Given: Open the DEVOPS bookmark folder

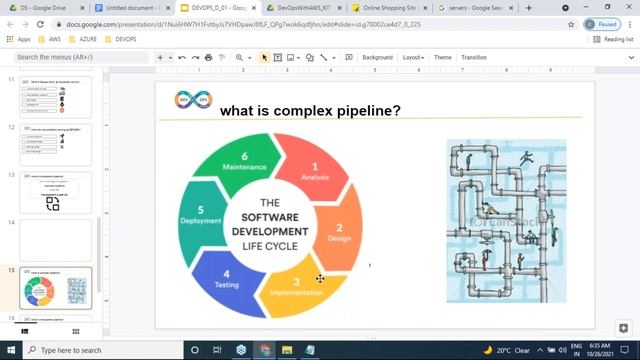Looking at the screenshot, I should pos(120,39).
